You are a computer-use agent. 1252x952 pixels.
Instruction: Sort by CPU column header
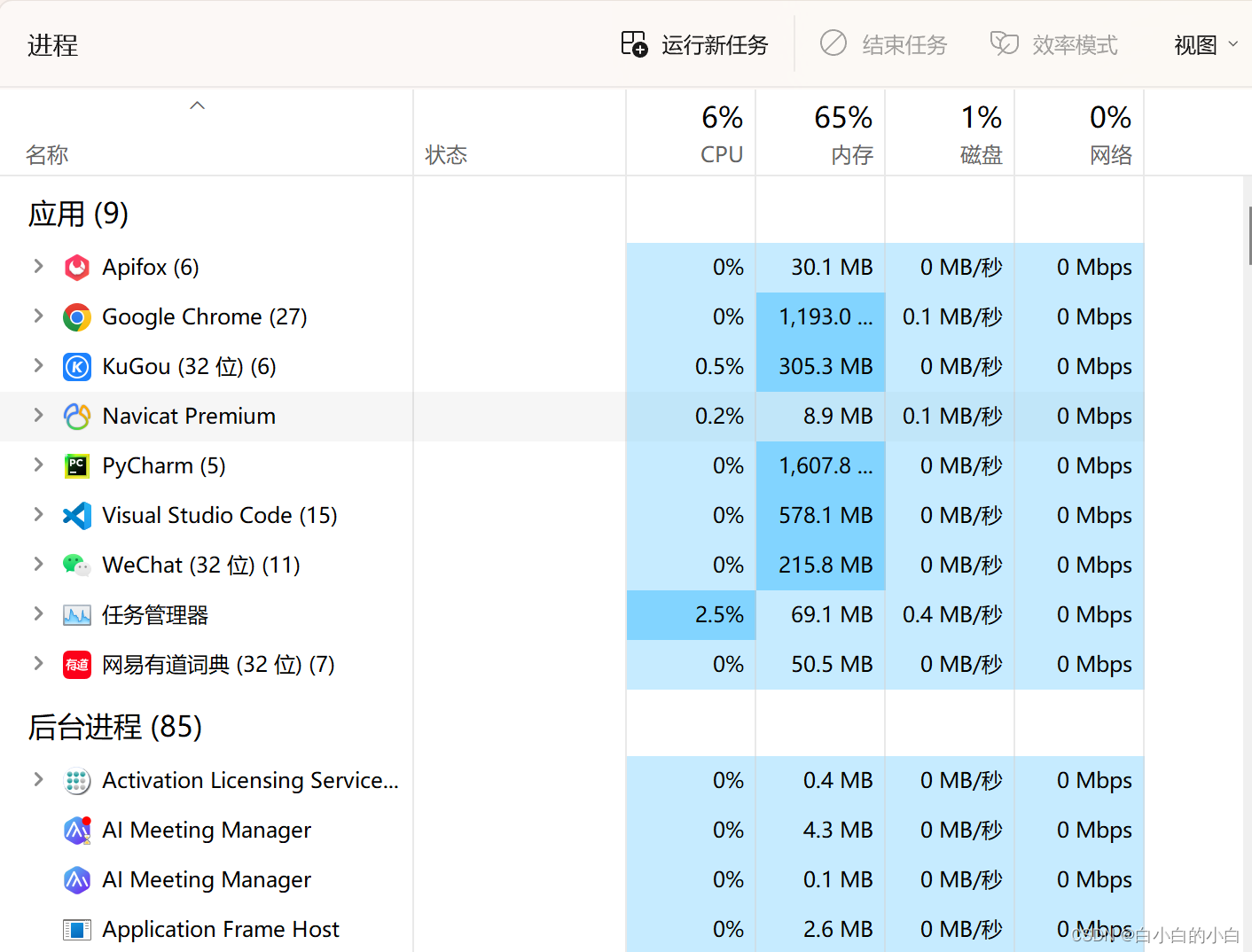[x=691, y=132]
